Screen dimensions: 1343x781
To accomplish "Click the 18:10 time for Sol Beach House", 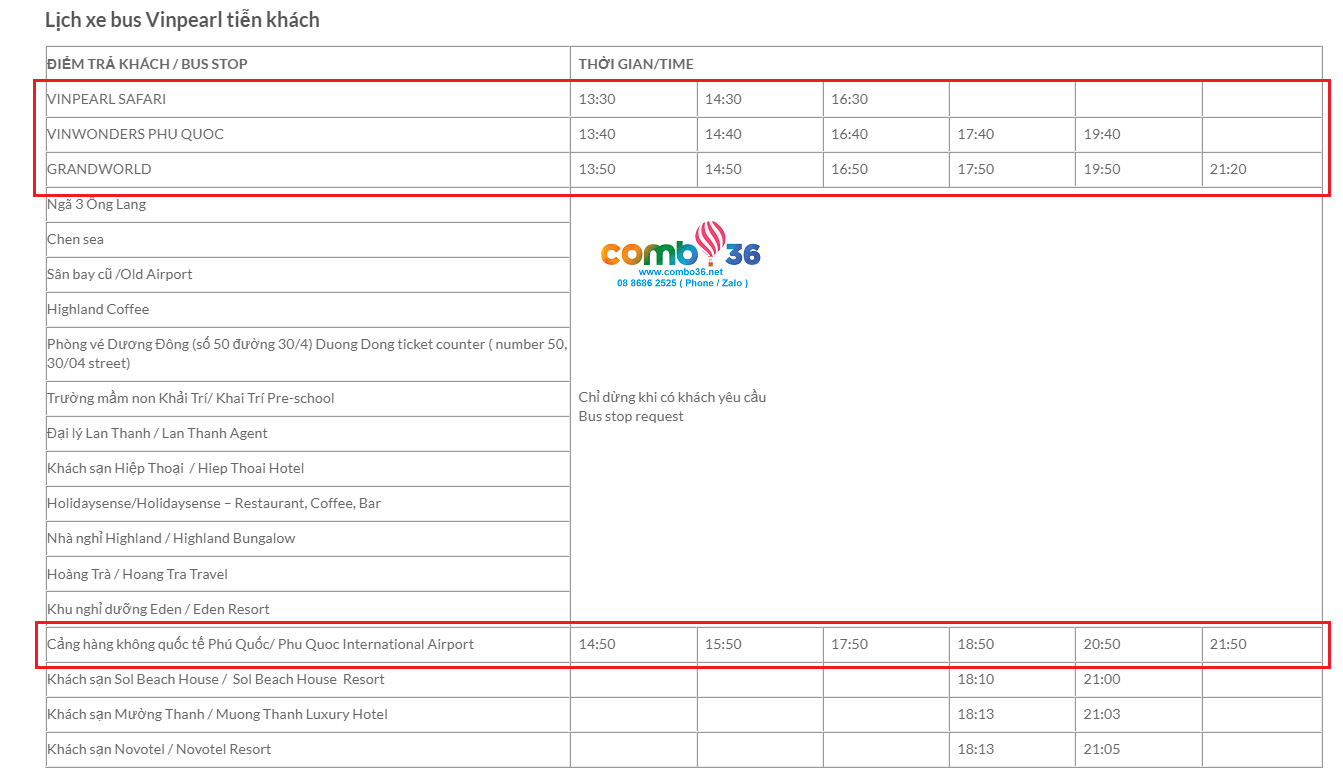I will [976, 679].
